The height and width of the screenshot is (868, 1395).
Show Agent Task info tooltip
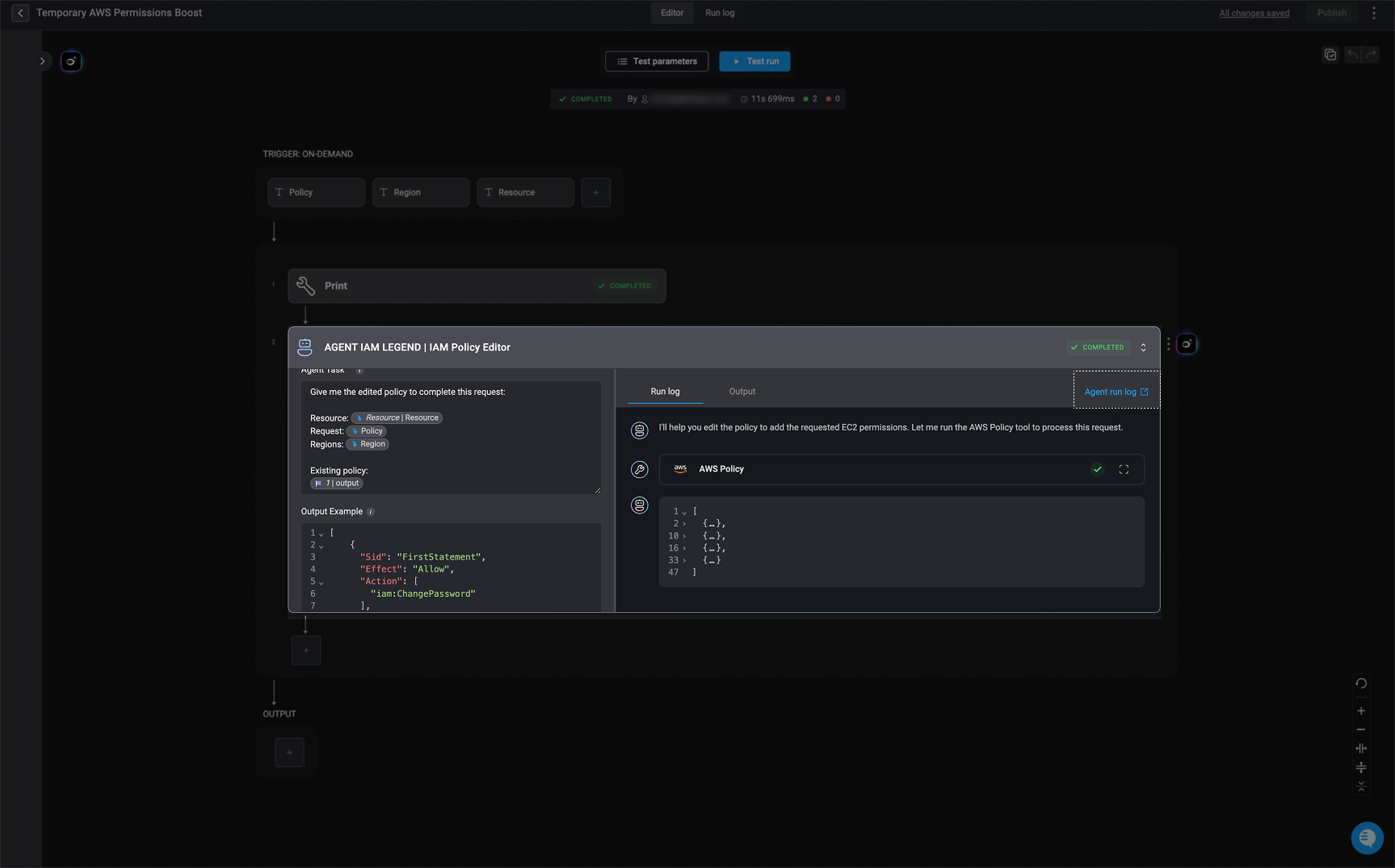pos(359,371)
